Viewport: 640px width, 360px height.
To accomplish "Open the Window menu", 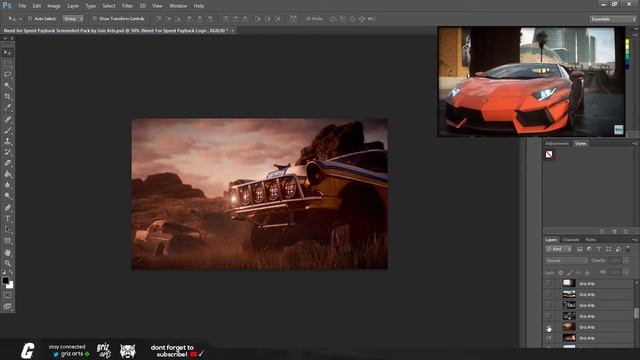I will click(178, 6).
